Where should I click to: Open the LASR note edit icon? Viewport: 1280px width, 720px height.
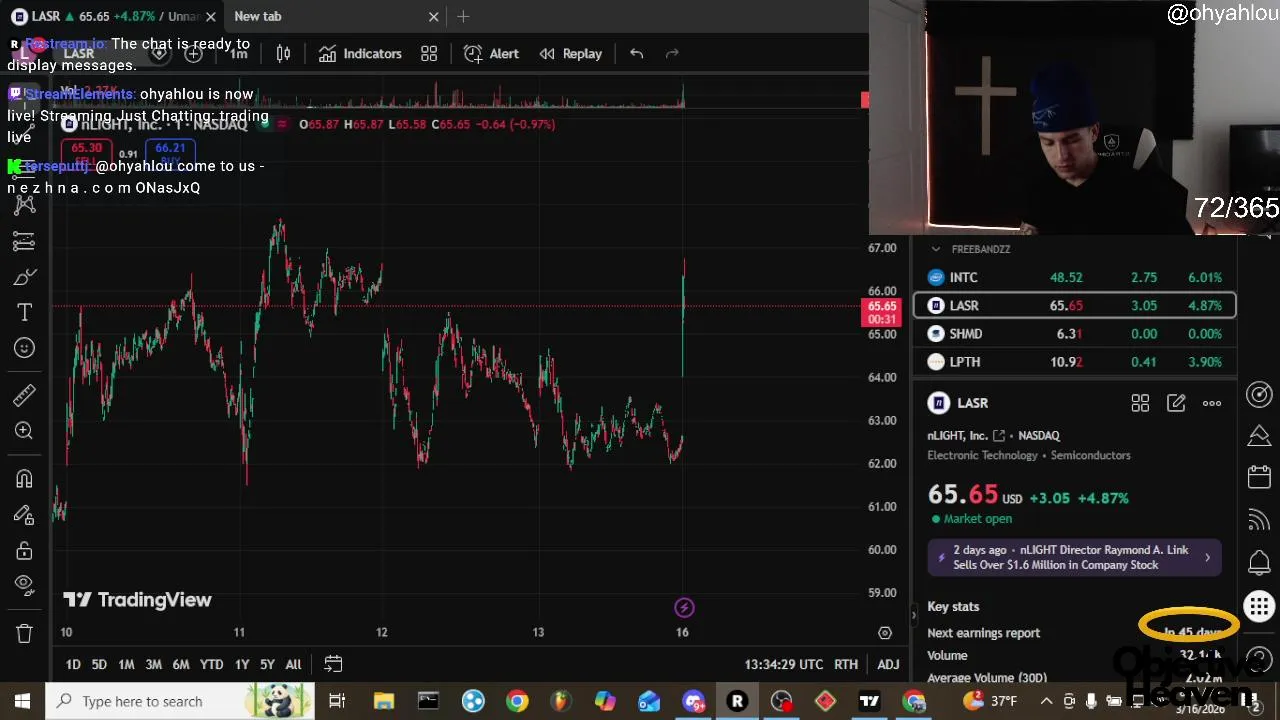1176,403
